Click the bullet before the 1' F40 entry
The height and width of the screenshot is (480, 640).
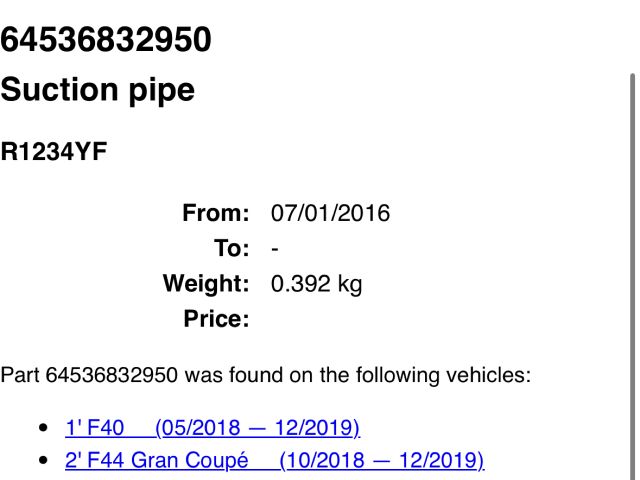coord(42,428)
